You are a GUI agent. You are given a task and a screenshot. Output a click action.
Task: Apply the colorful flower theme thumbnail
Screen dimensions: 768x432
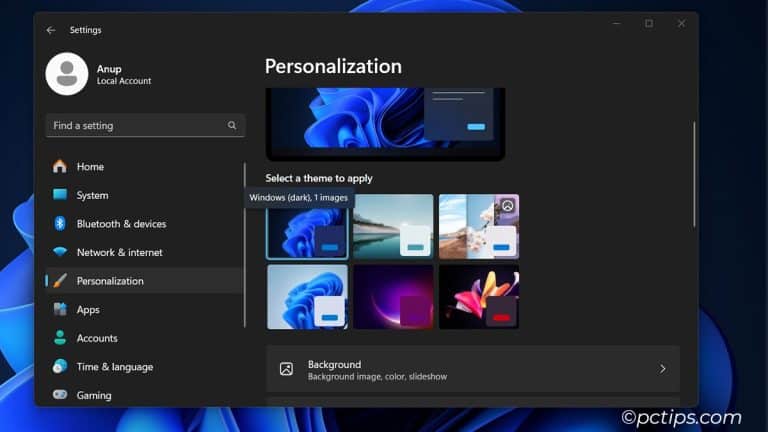point(479,296)
